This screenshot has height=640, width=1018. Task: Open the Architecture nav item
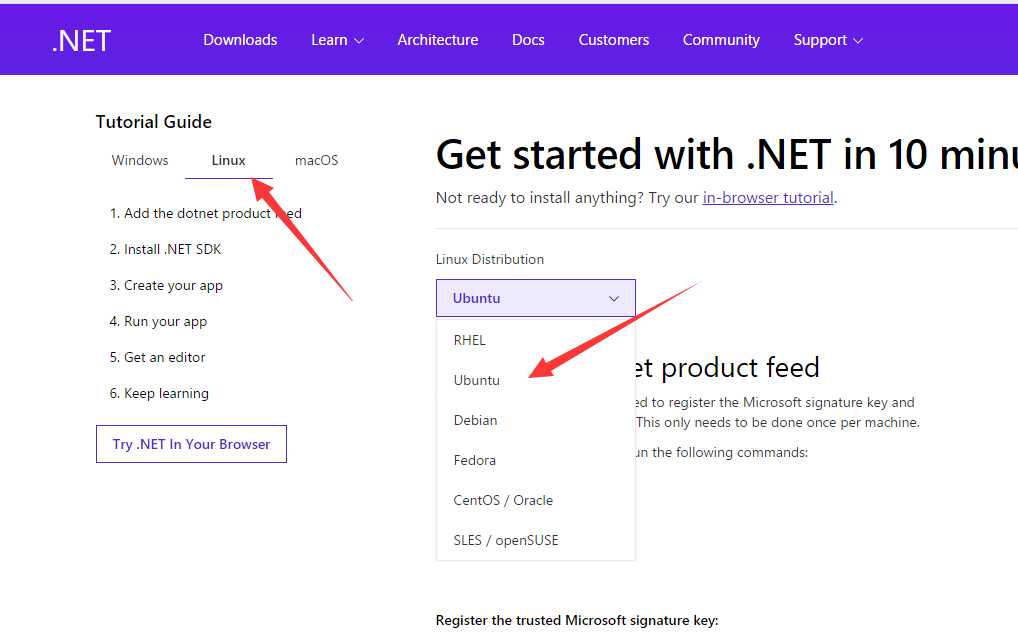click(x=438, y=40)
